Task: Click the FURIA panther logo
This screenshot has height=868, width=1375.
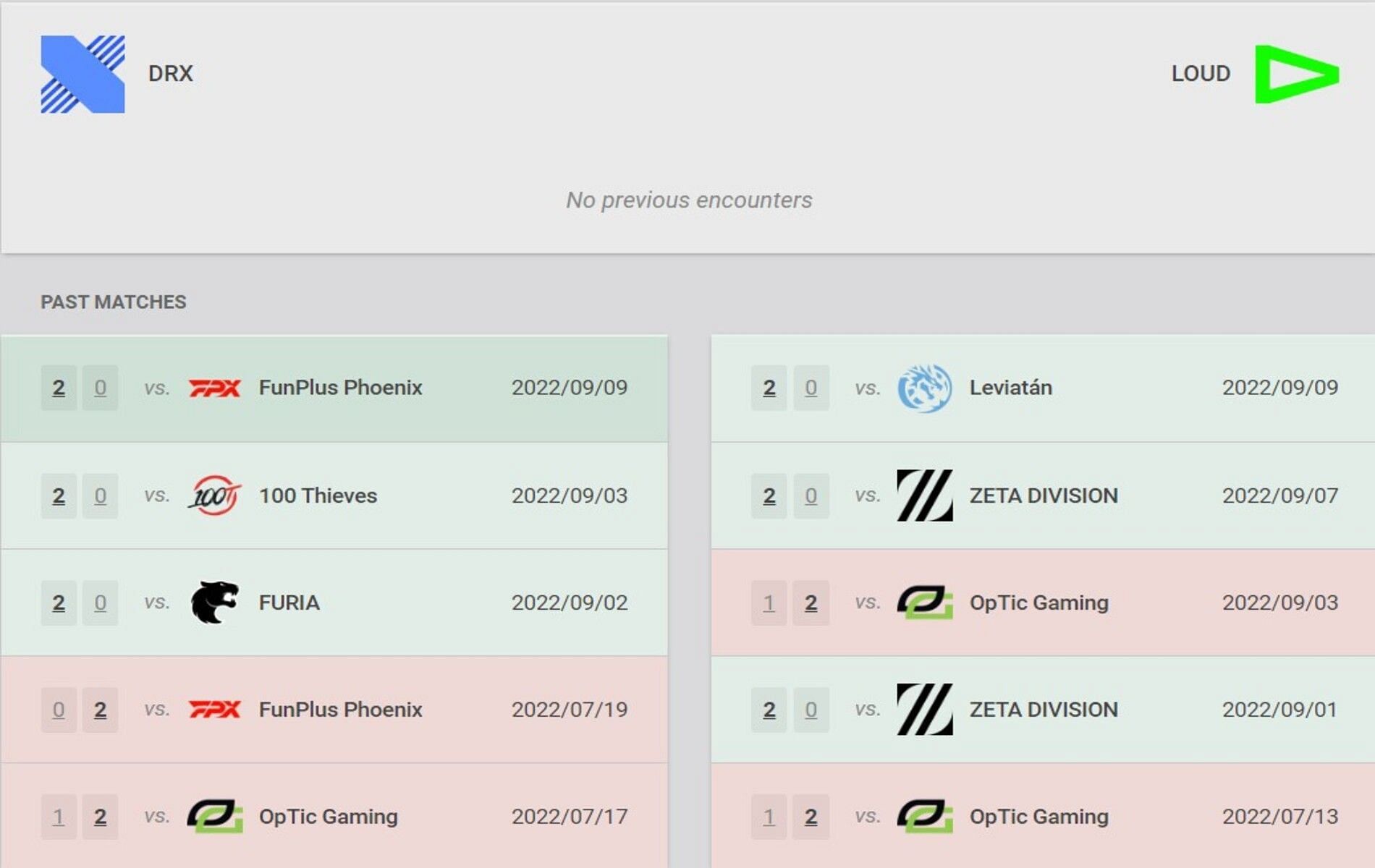Action: tap(214, 603)
